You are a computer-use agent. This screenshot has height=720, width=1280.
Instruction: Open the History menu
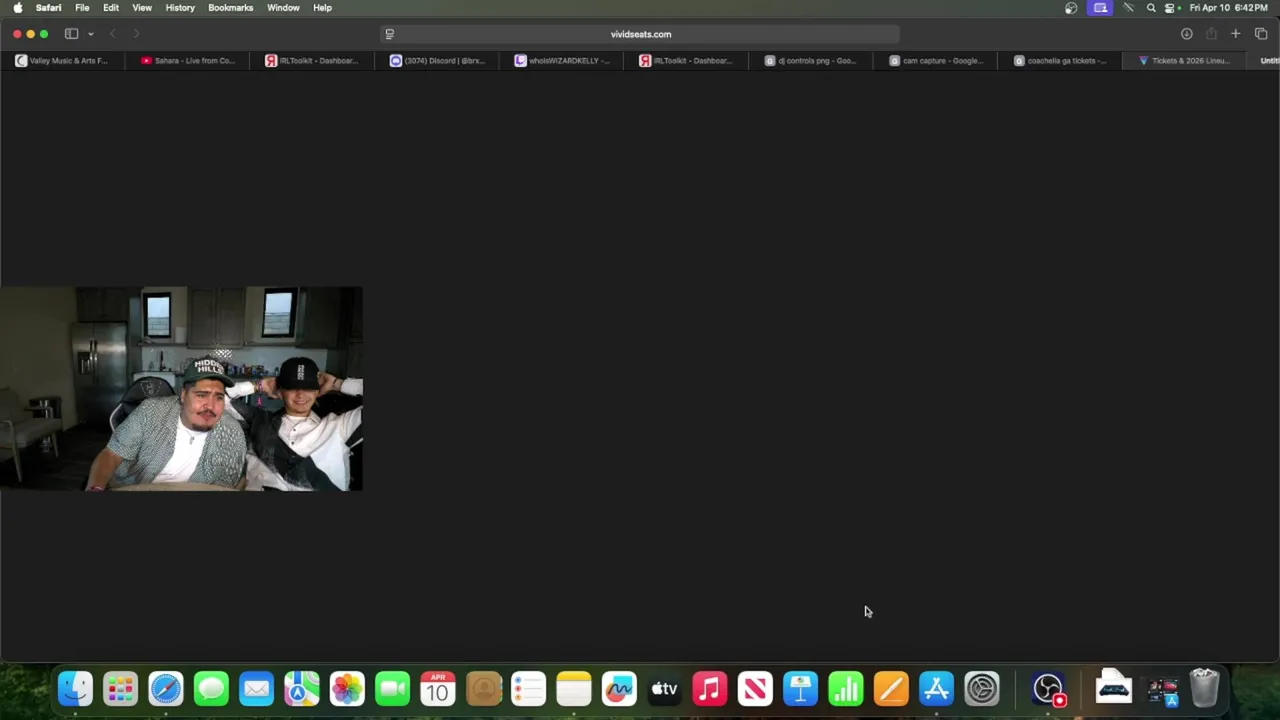[180, 8]
